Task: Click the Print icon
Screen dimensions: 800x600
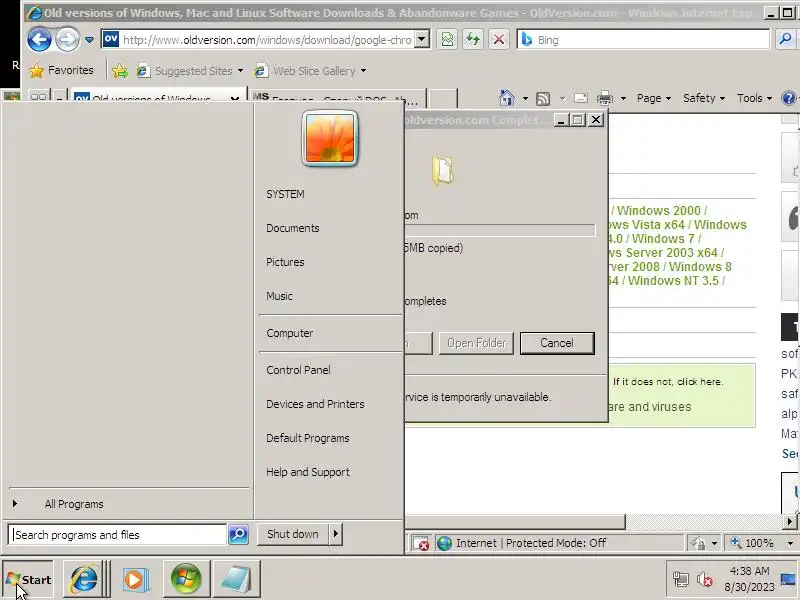Action: point(605,98)
